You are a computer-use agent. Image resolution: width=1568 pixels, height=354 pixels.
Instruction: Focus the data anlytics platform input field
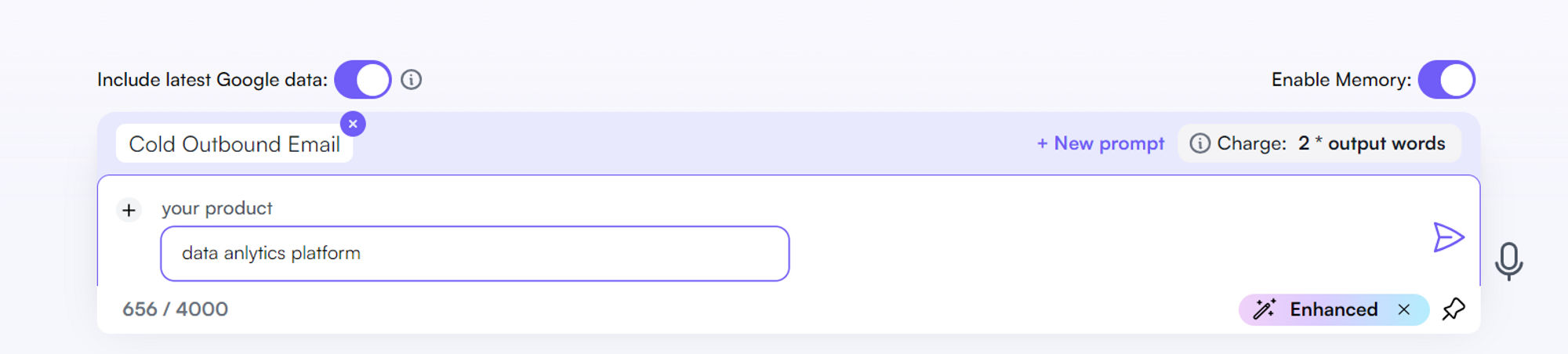[x=474, y=254]
